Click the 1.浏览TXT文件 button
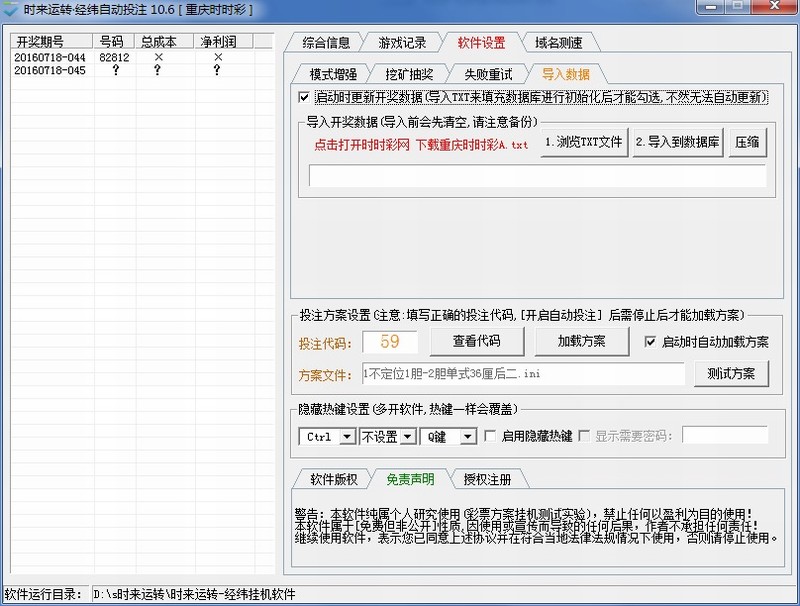The width and height of the screenshot is (800, 606). coord(583,143)
